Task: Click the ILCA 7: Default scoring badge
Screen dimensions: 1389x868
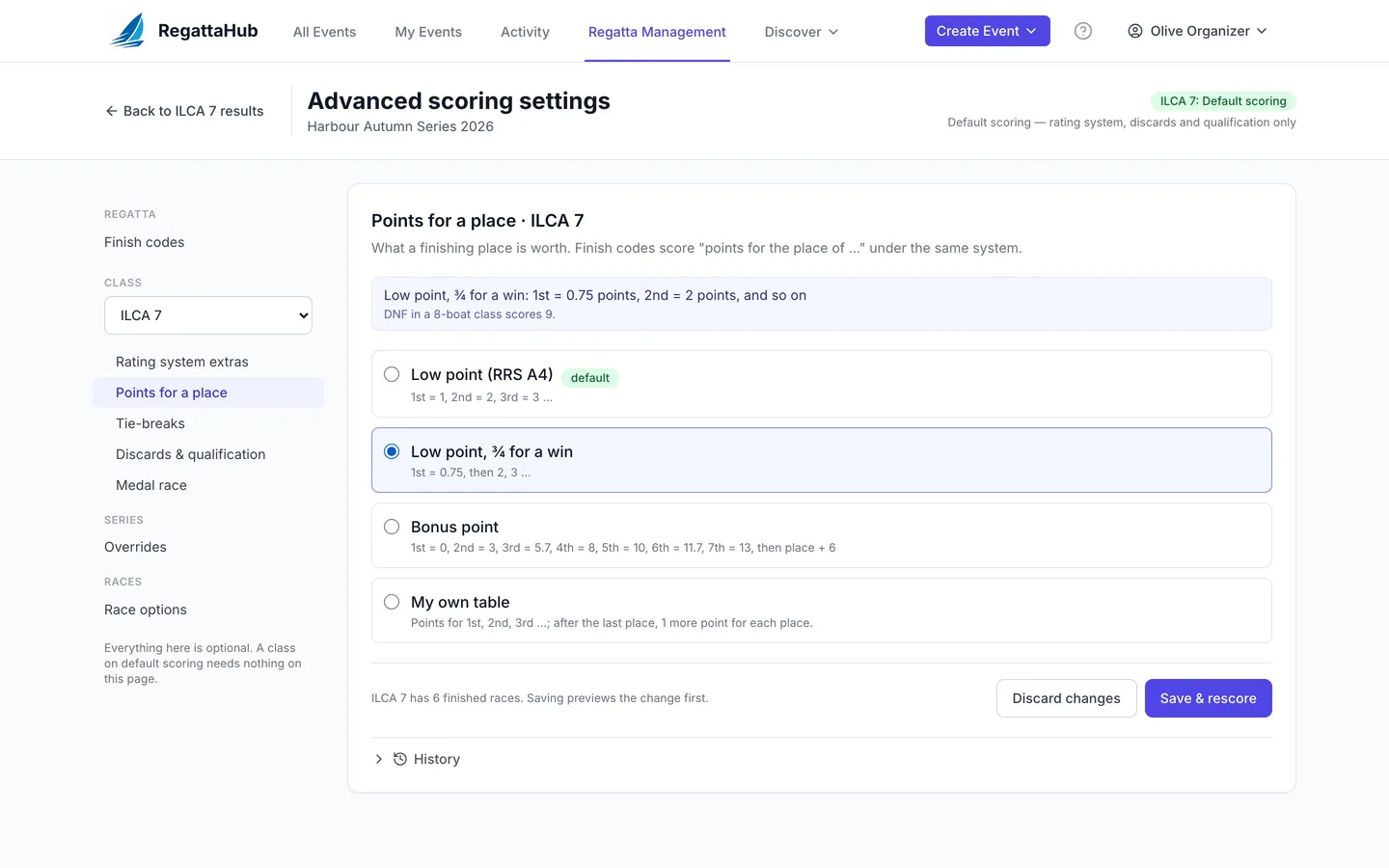Action: pos(1223,101)
